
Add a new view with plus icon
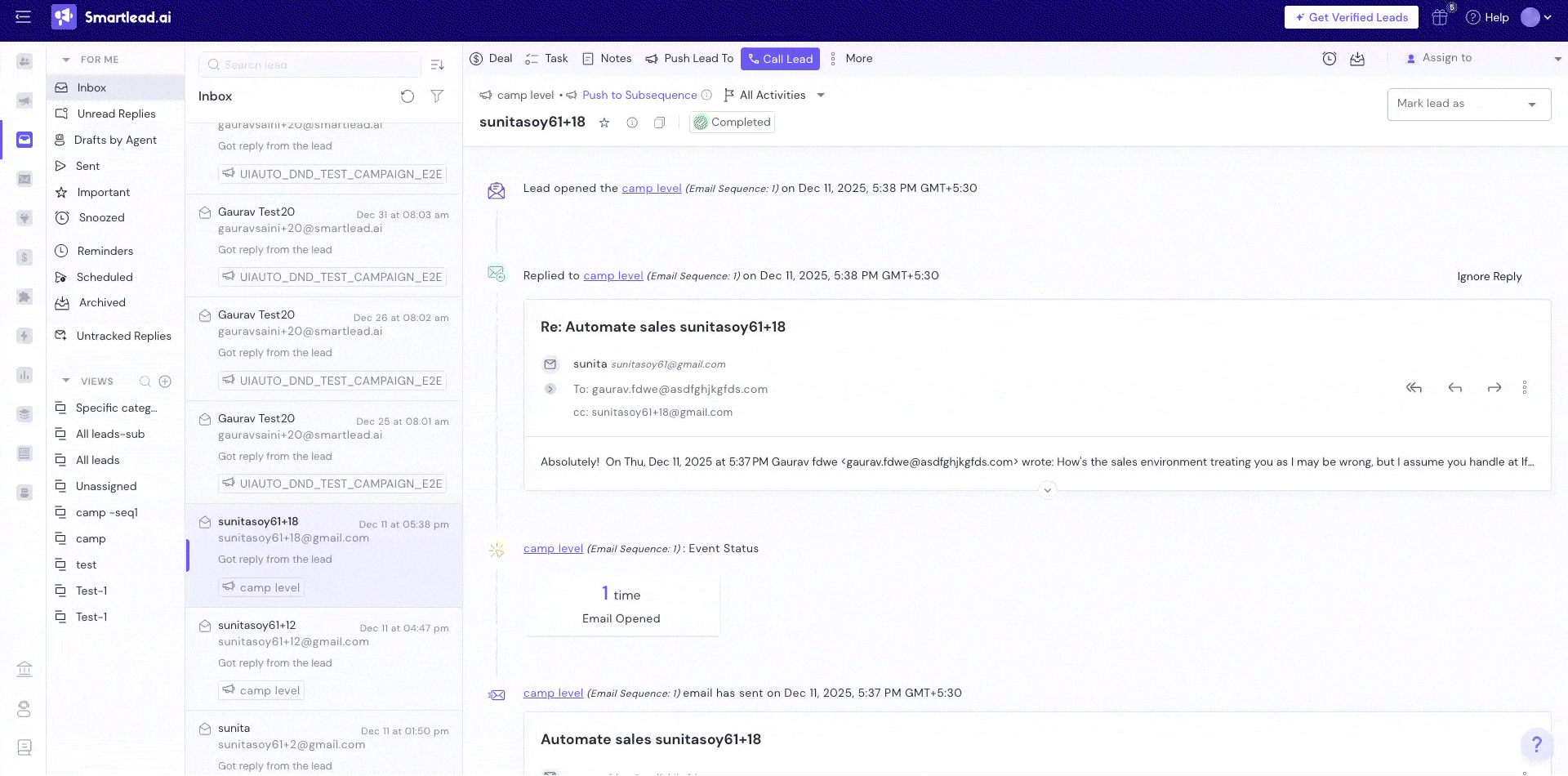coord(165,381)
